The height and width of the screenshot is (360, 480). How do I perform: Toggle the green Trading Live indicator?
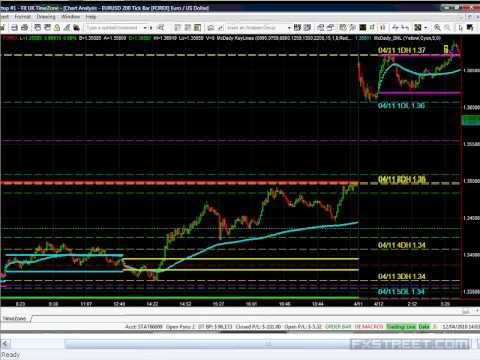[x=401, y=327]
